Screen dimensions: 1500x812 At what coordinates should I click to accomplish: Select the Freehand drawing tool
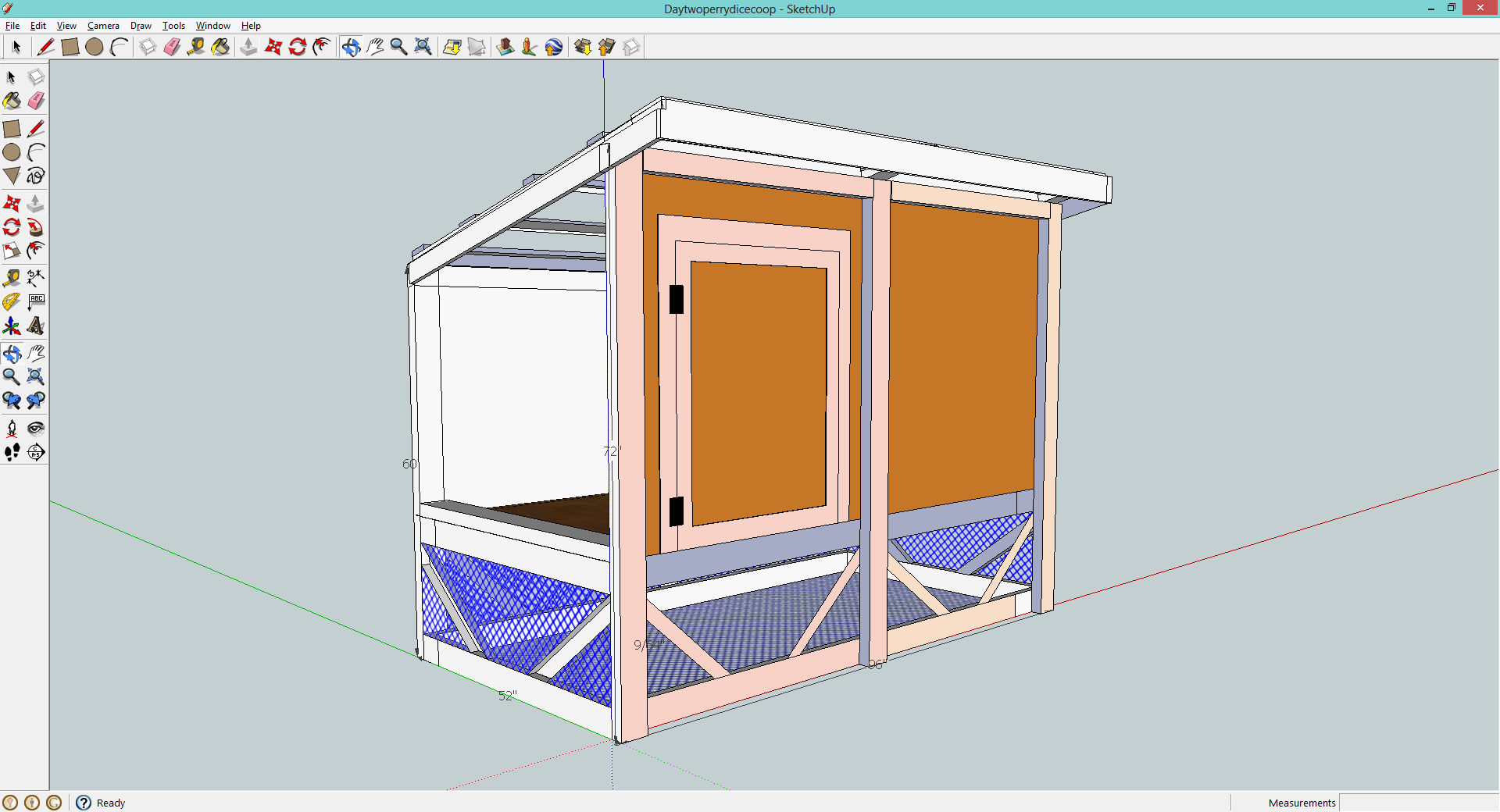pyautogui.click(x=36, y=176)
